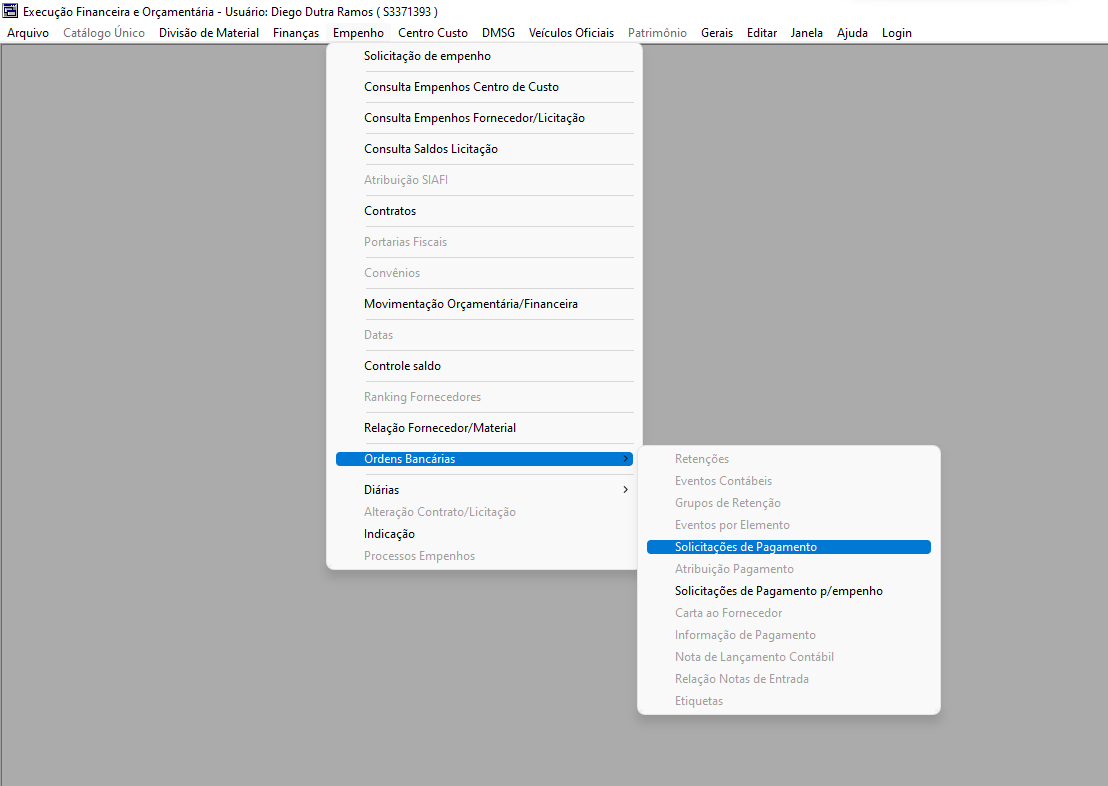
Task: Select Consulta Saldos Licitação
Action: [430, 149]
